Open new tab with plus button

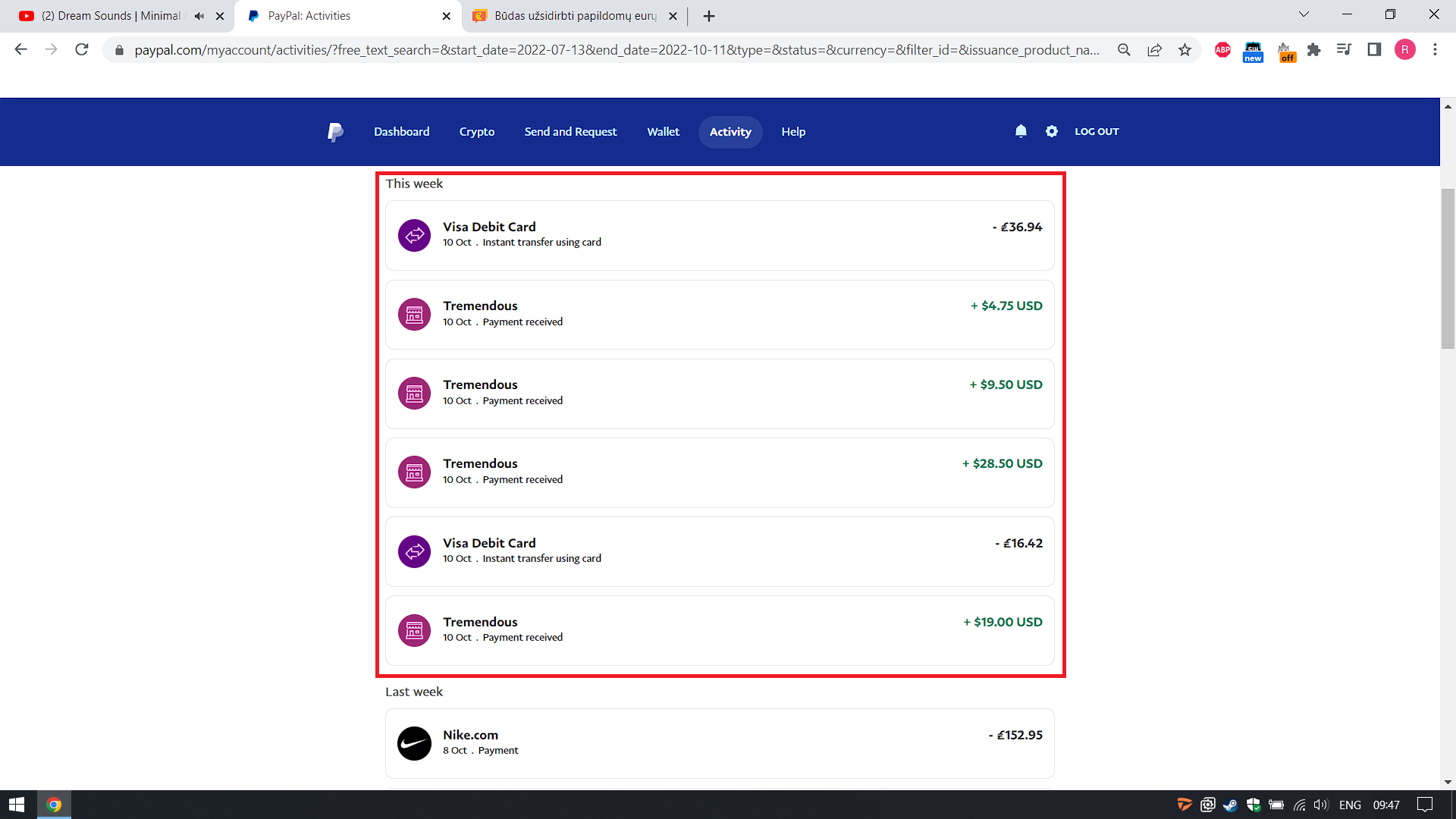pyautogui.click(x=709, y=16)
